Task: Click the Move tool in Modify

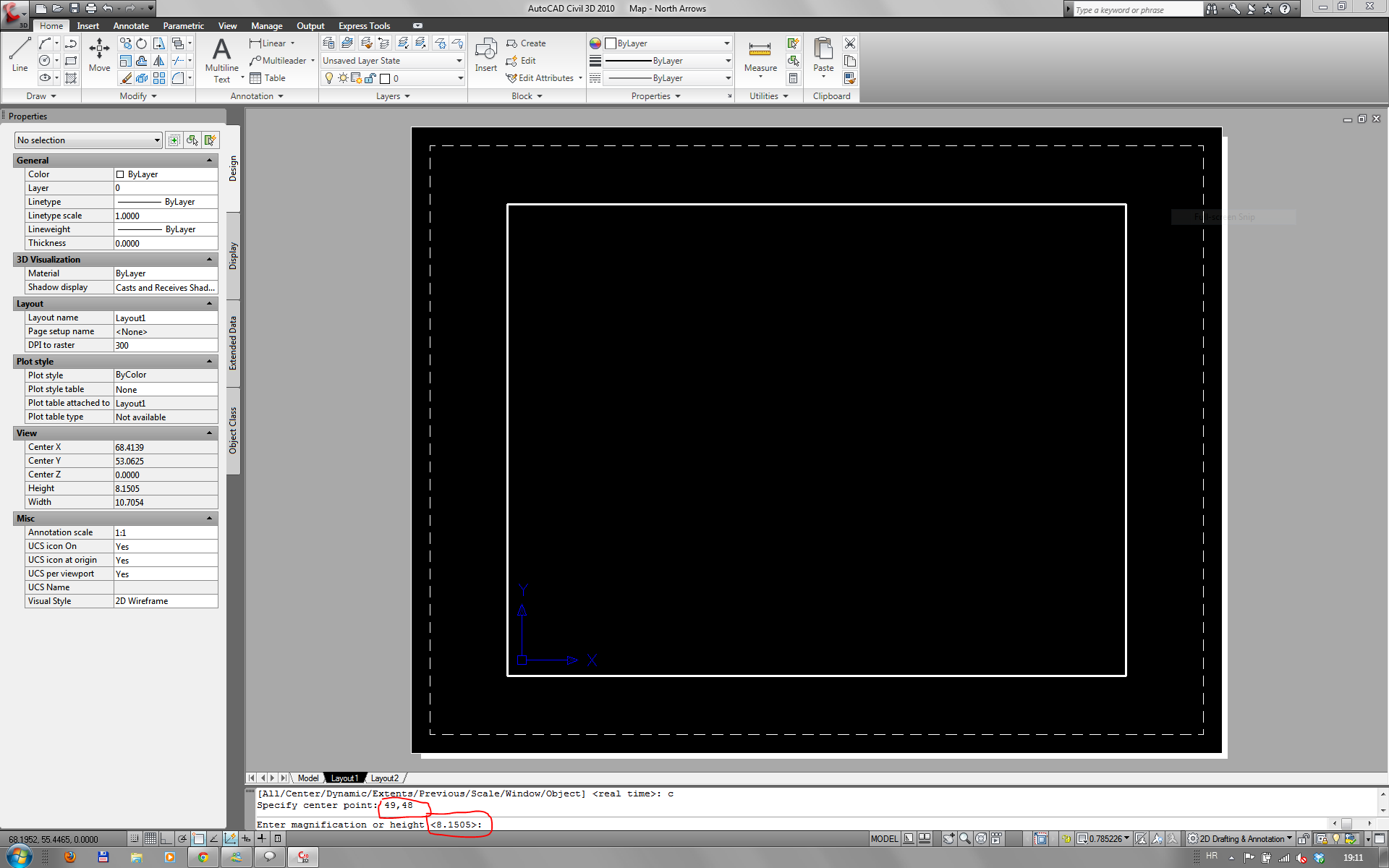Action: pyautogui.click(x=99, y=54)
